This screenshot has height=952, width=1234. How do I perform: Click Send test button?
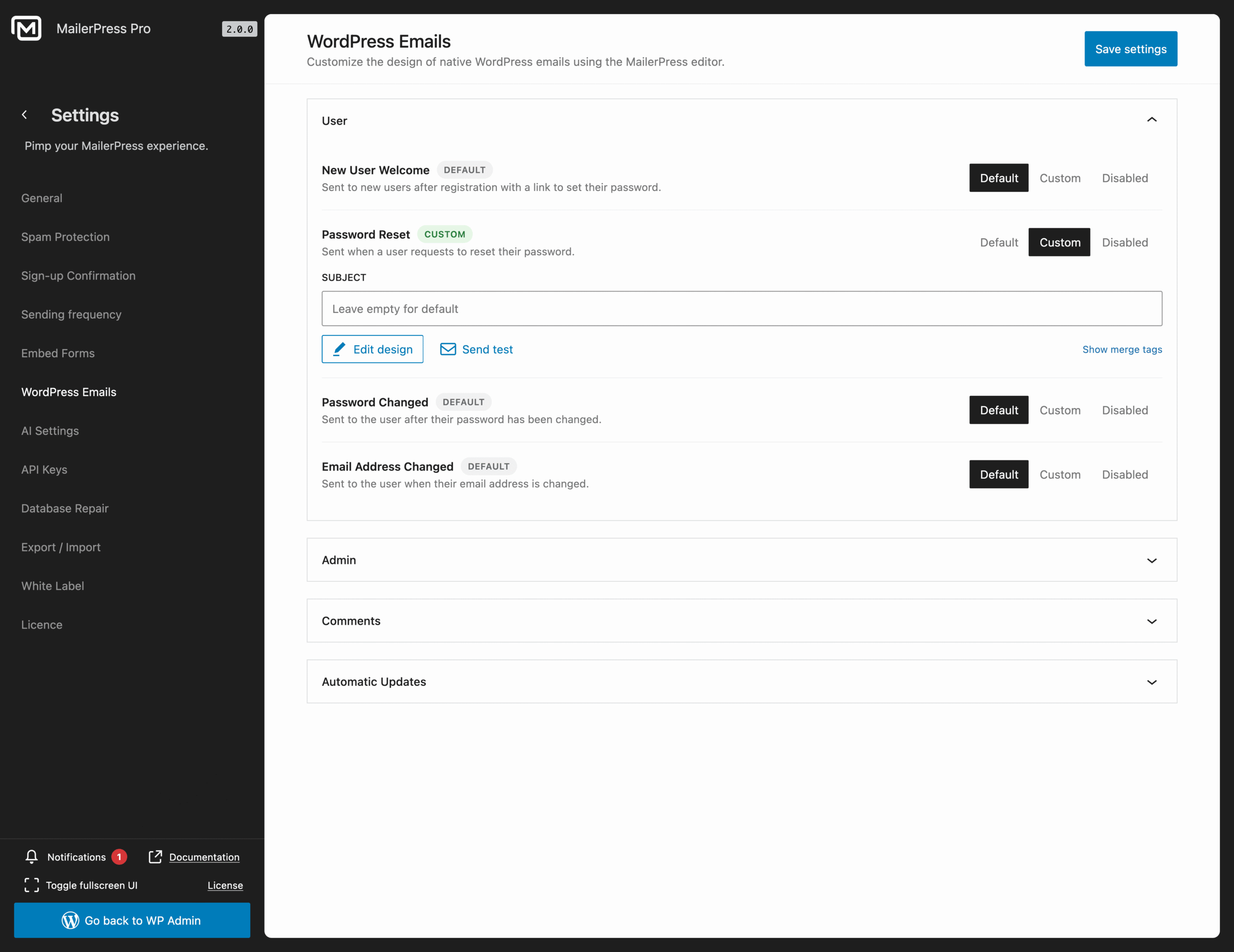click(x=476, y=349)
